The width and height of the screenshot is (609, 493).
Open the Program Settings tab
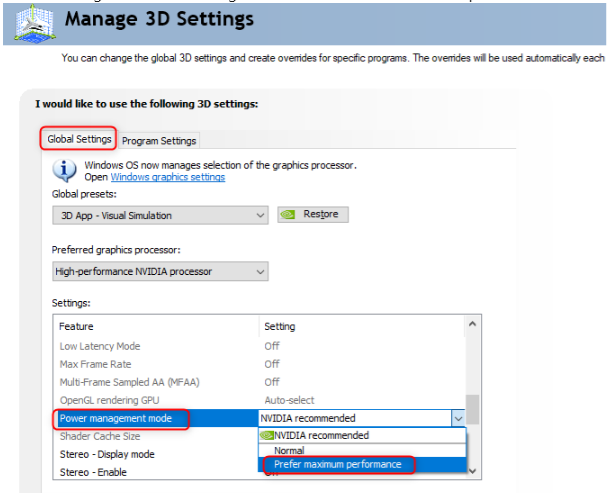tap(159, 140)
